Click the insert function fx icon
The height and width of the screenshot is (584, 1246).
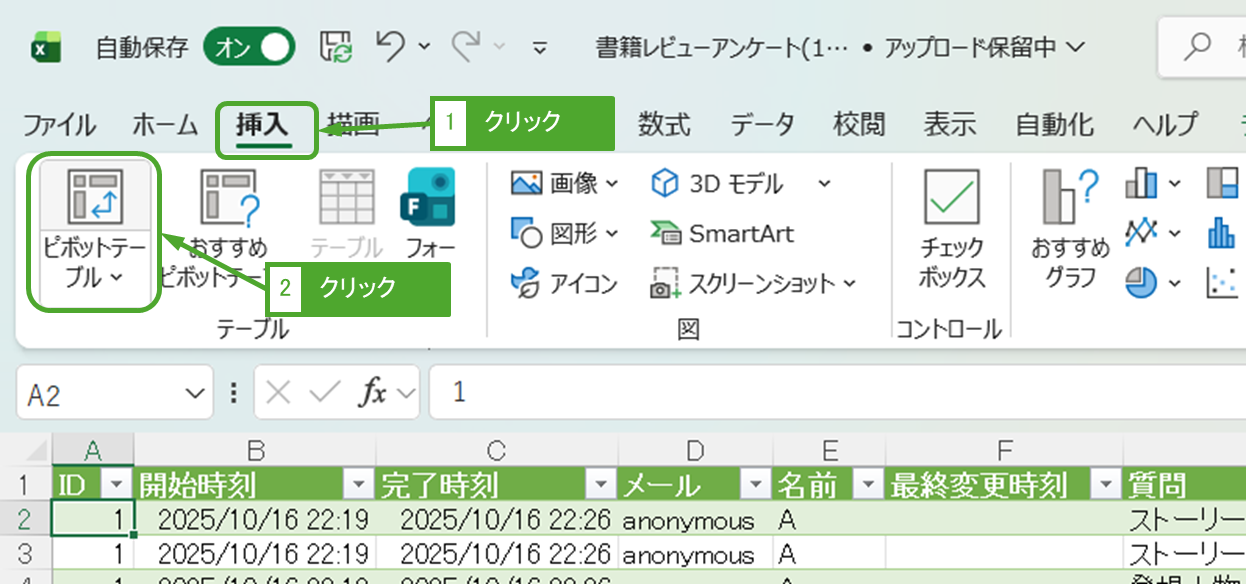tap(373, 393)
